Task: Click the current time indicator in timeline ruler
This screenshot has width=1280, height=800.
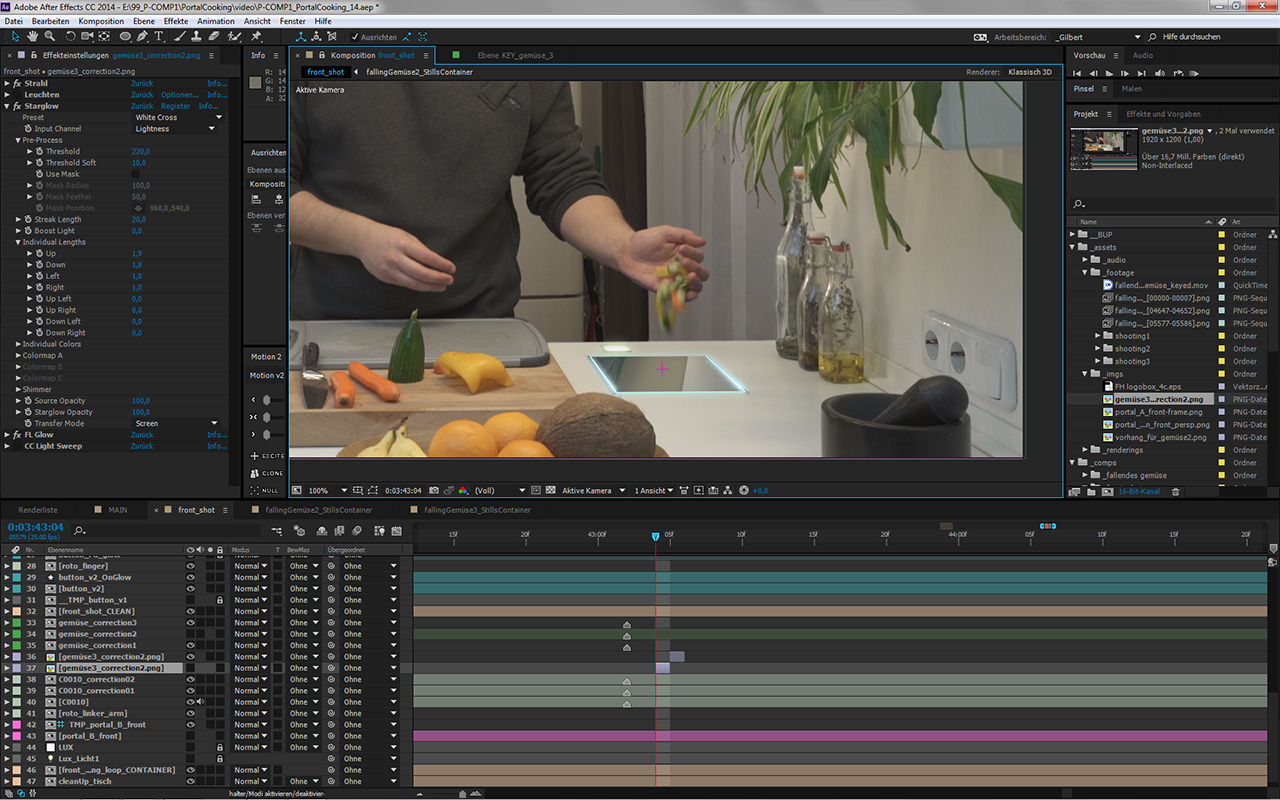Action: tap(656, 537)
